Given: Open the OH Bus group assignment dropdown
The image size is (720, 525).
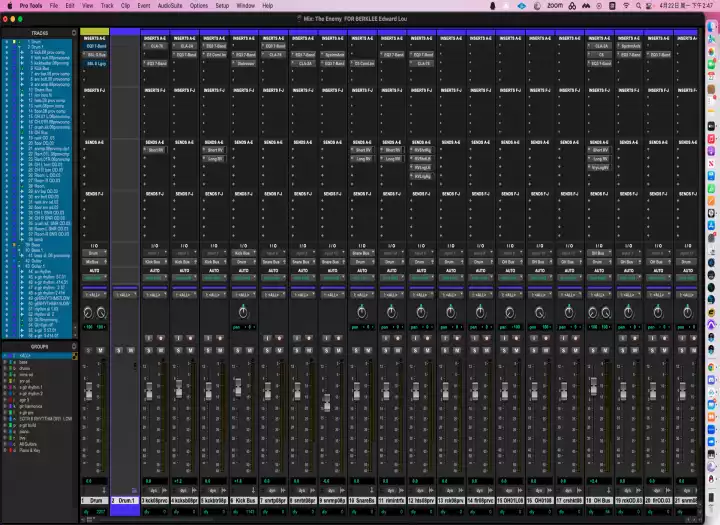Looking at the screenshot, I should (x=599, y=294).
